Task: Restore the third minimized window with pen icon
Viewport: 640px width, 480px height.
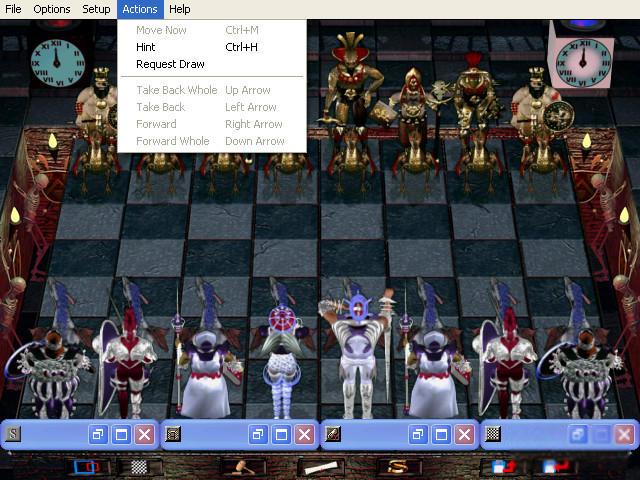Action: pyautogui.click(x=418, y=434)
